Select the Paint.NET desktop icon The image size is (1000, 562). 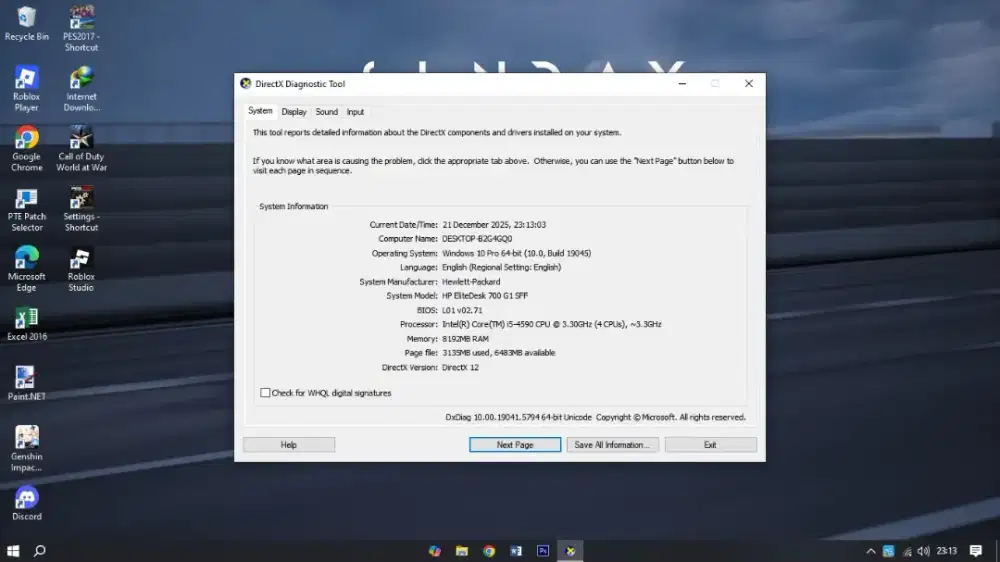[x=26, y=383]
